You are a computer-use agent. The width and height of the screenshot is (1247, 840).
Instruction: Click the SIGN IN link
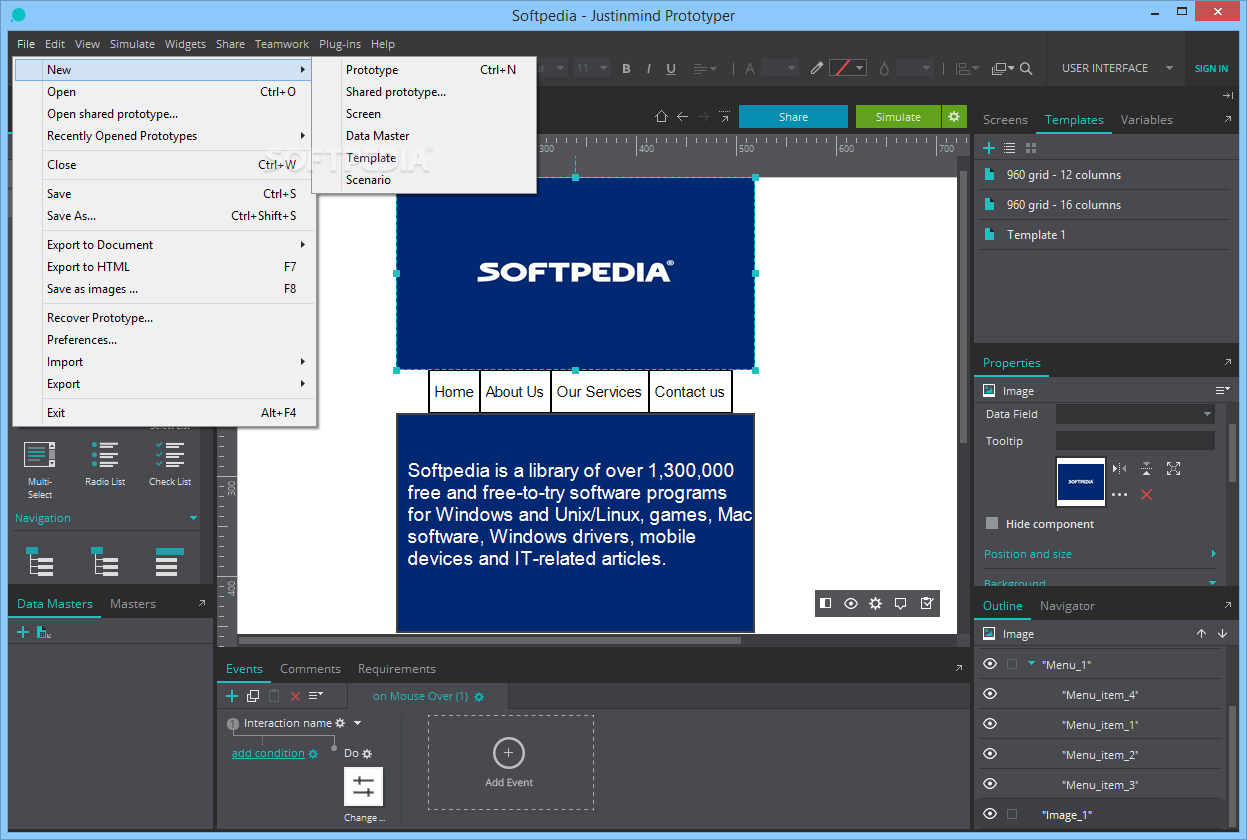click(x=1211, y=69)
